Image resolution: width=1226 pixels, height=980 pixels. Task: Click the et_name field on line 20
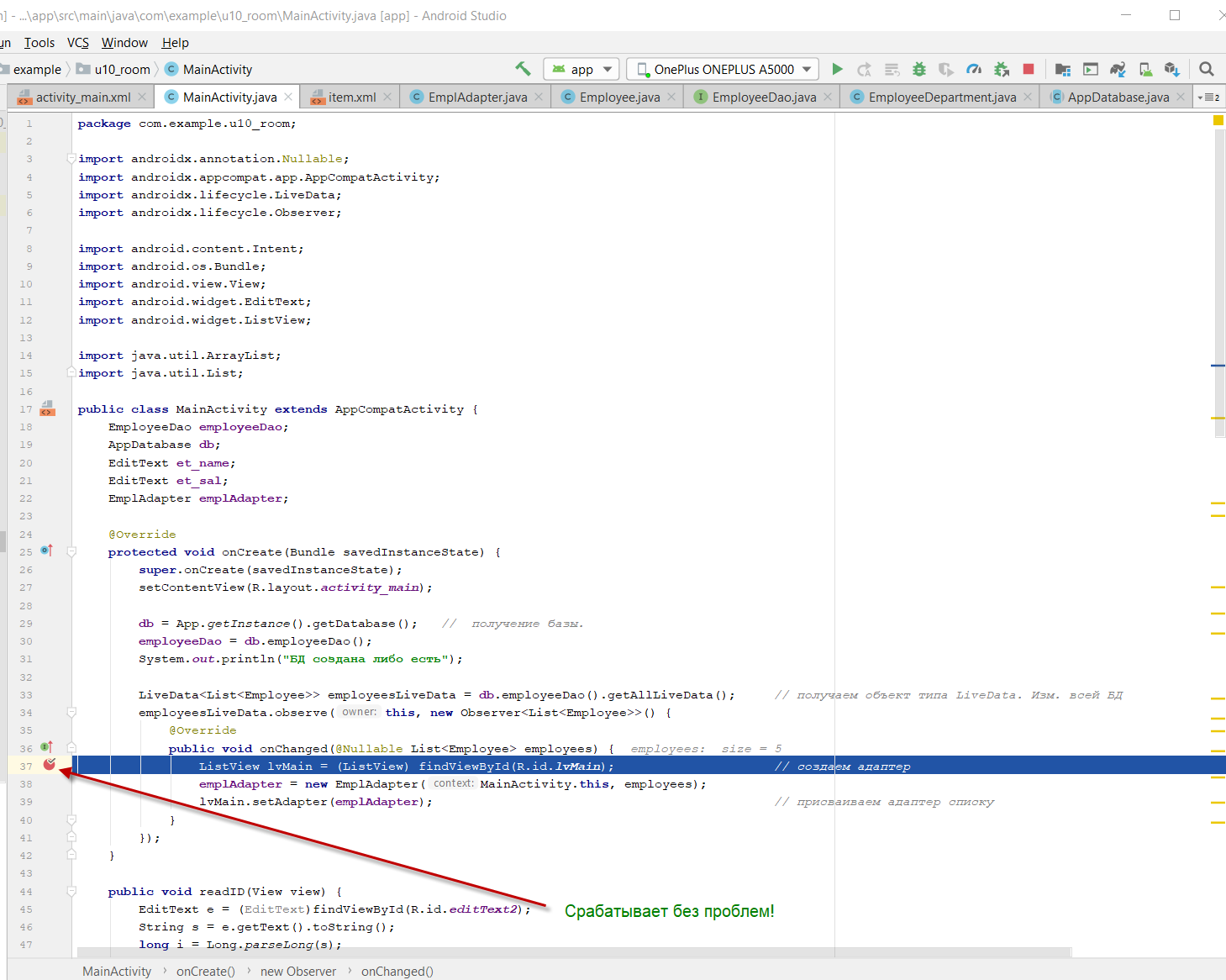click(203, 463)
